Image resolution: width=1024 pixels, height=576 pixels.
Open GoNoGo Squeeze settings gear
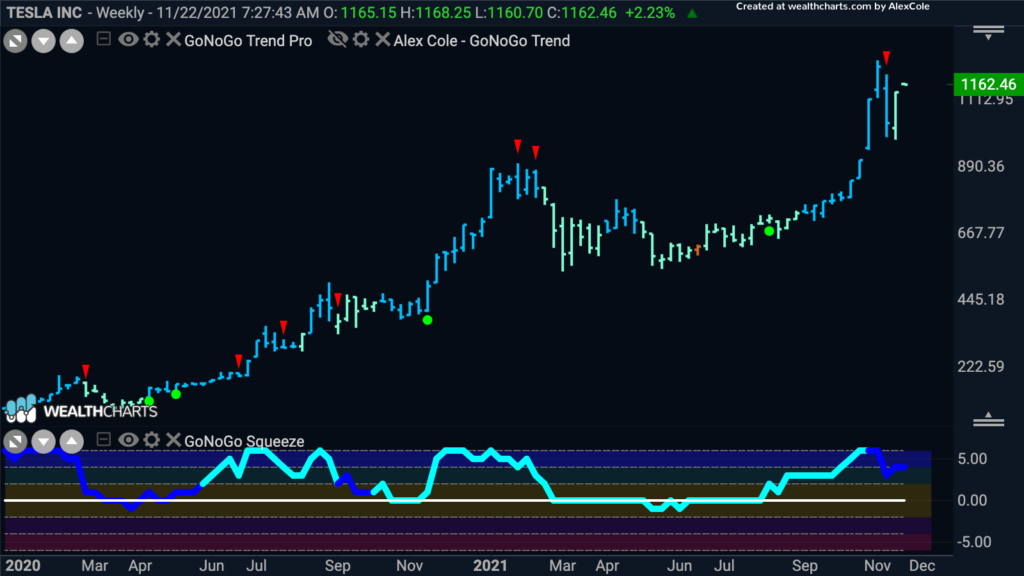pos(152,440)
